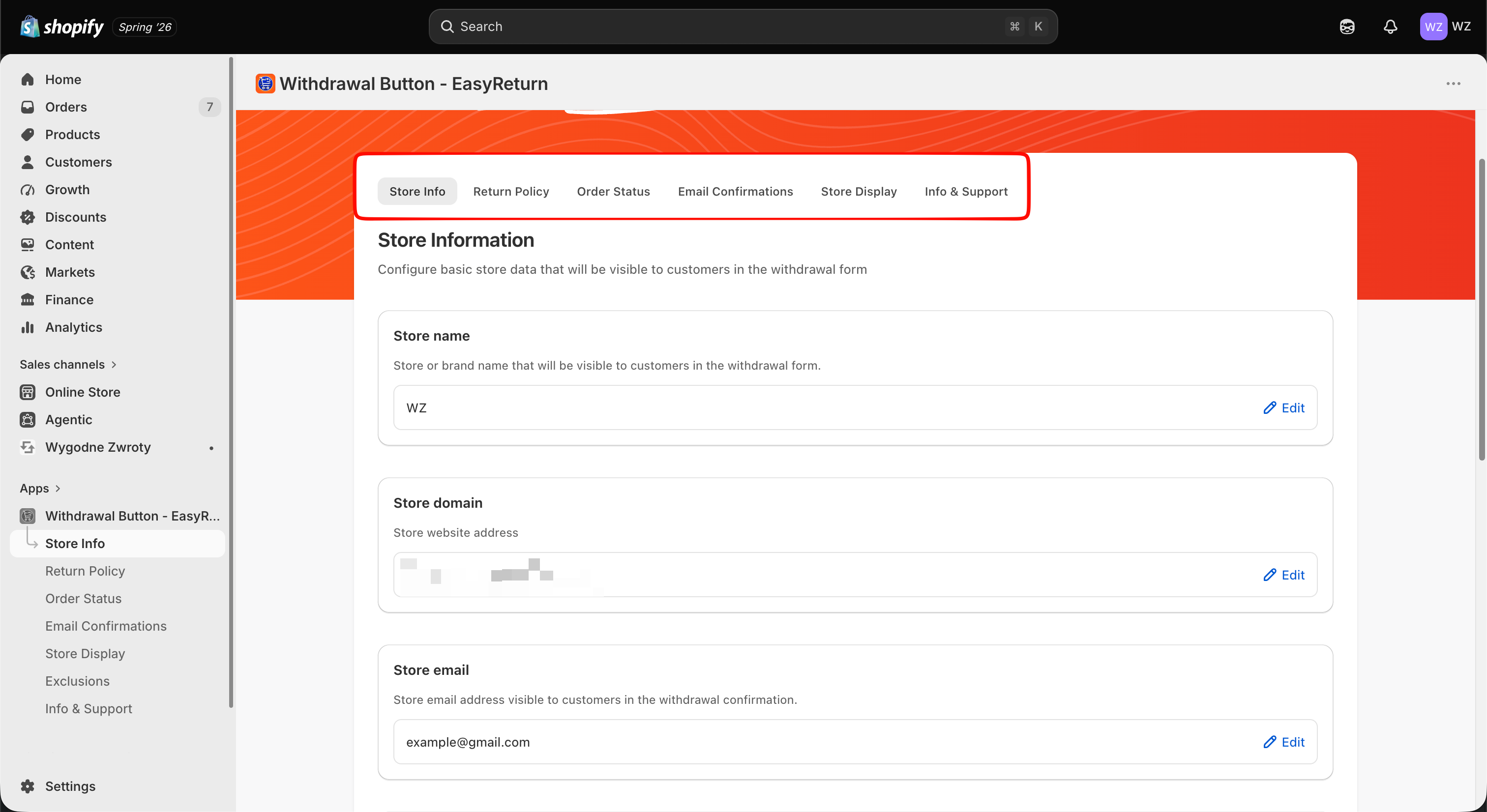Click the pencil icon for Store email
Screen dimensions: 1487x812
[1269, 742]
